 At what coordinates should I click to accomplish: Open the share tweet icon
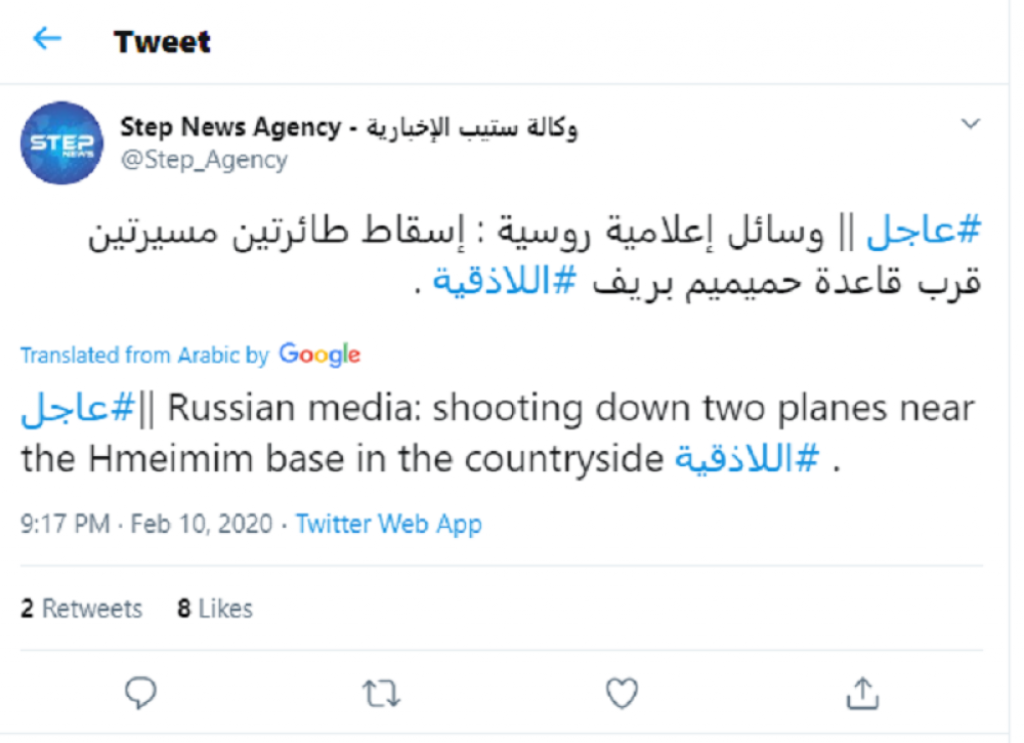(x=862, y=692)
